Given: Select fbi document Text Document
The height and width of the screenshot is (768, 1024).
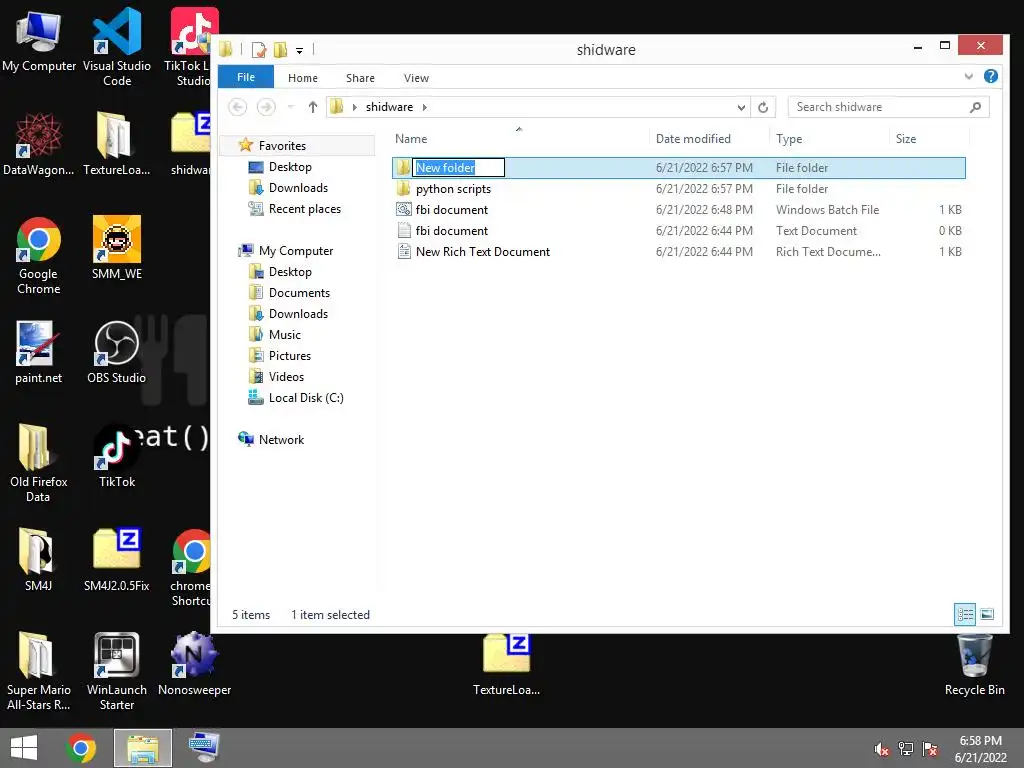Looking at the screenshot, I should pos(679,231).
